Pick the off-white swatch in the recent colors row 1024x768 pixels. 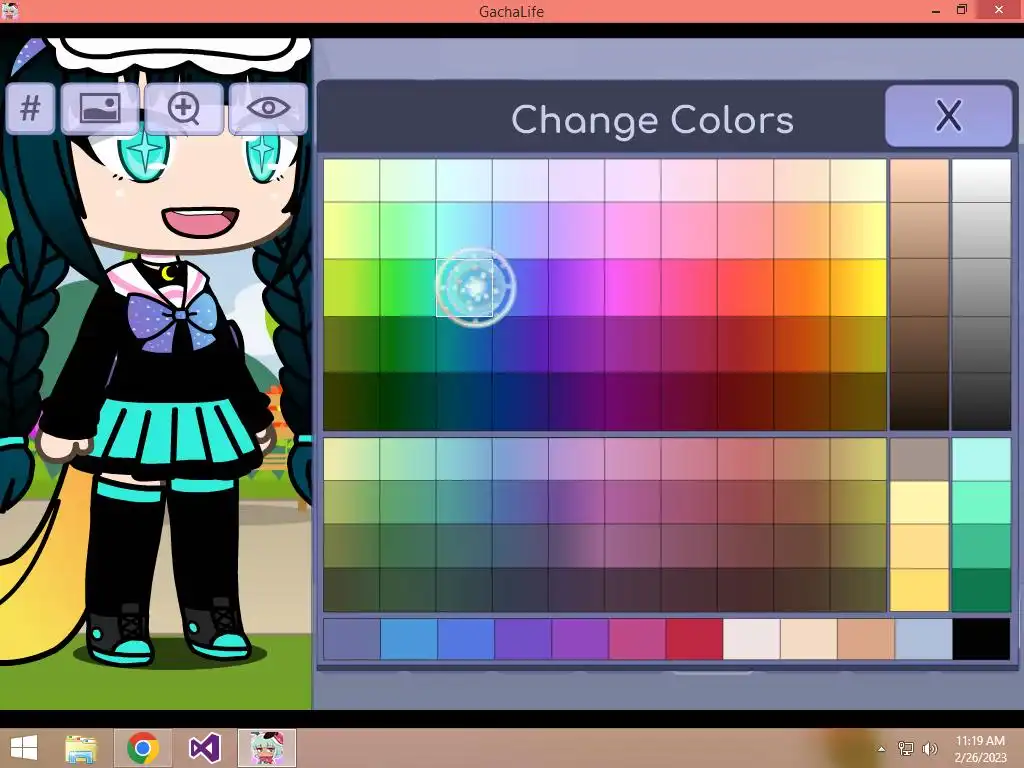tap(752, 639)
